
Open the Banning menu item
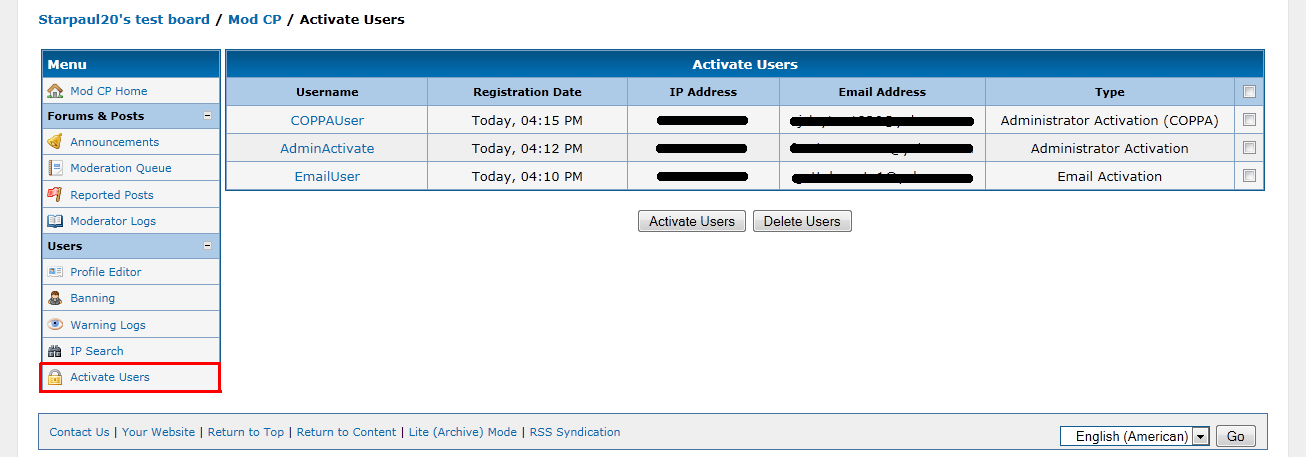click(x=92, y=298)
